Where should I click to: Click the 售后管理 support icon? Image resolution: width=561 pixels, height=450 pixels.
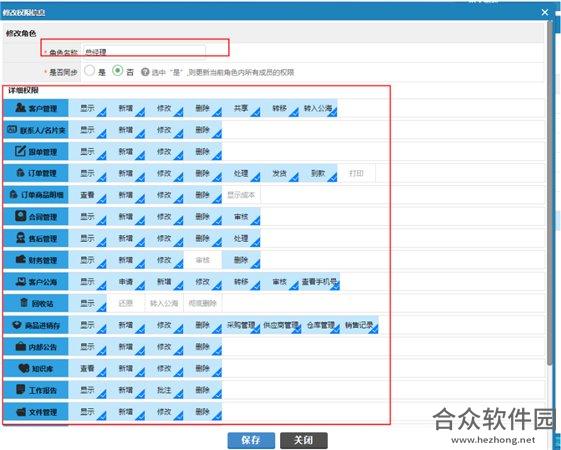point(21,238)
